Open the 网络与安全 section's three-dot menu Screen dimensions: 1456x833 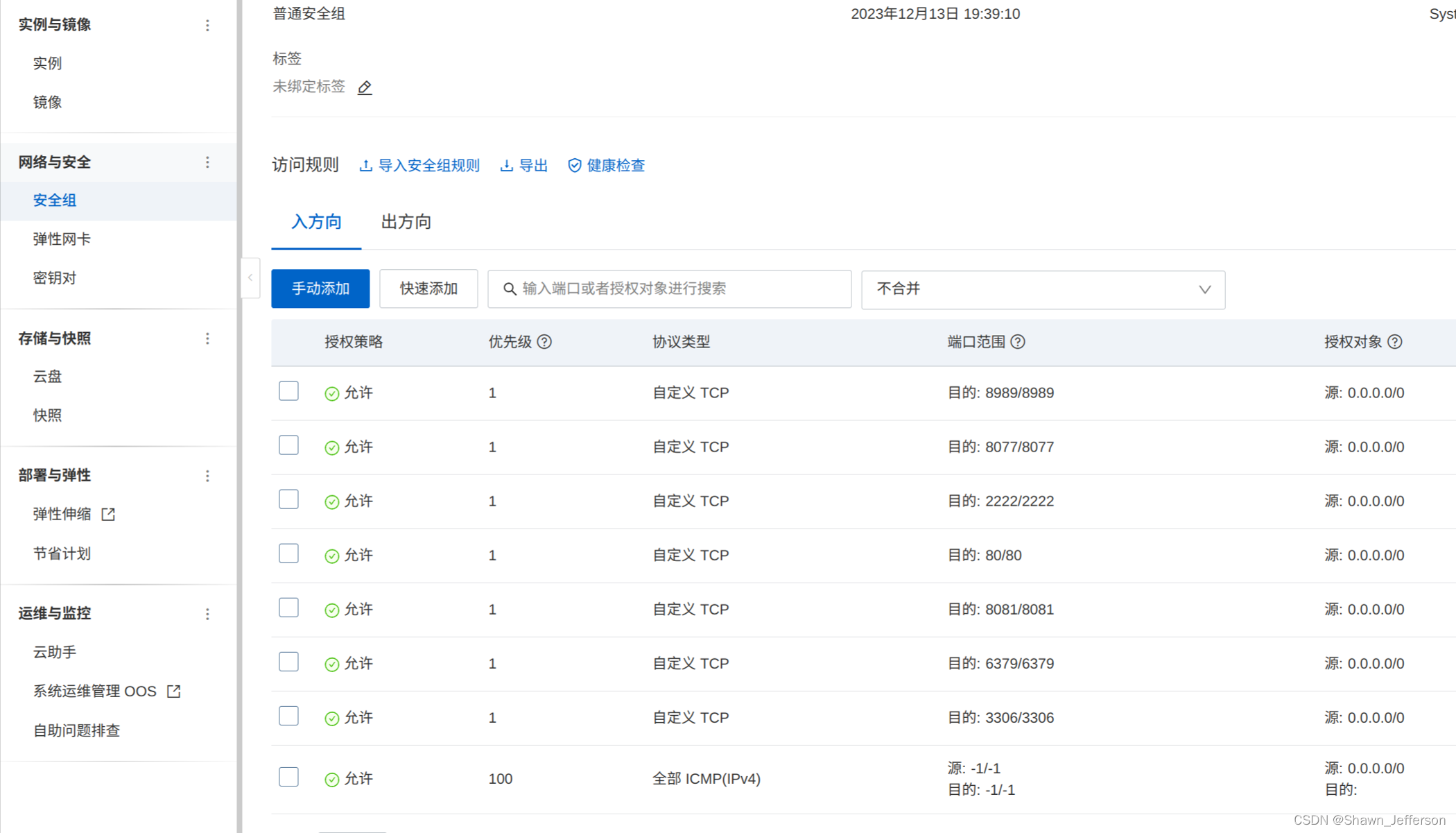point(207,162)
